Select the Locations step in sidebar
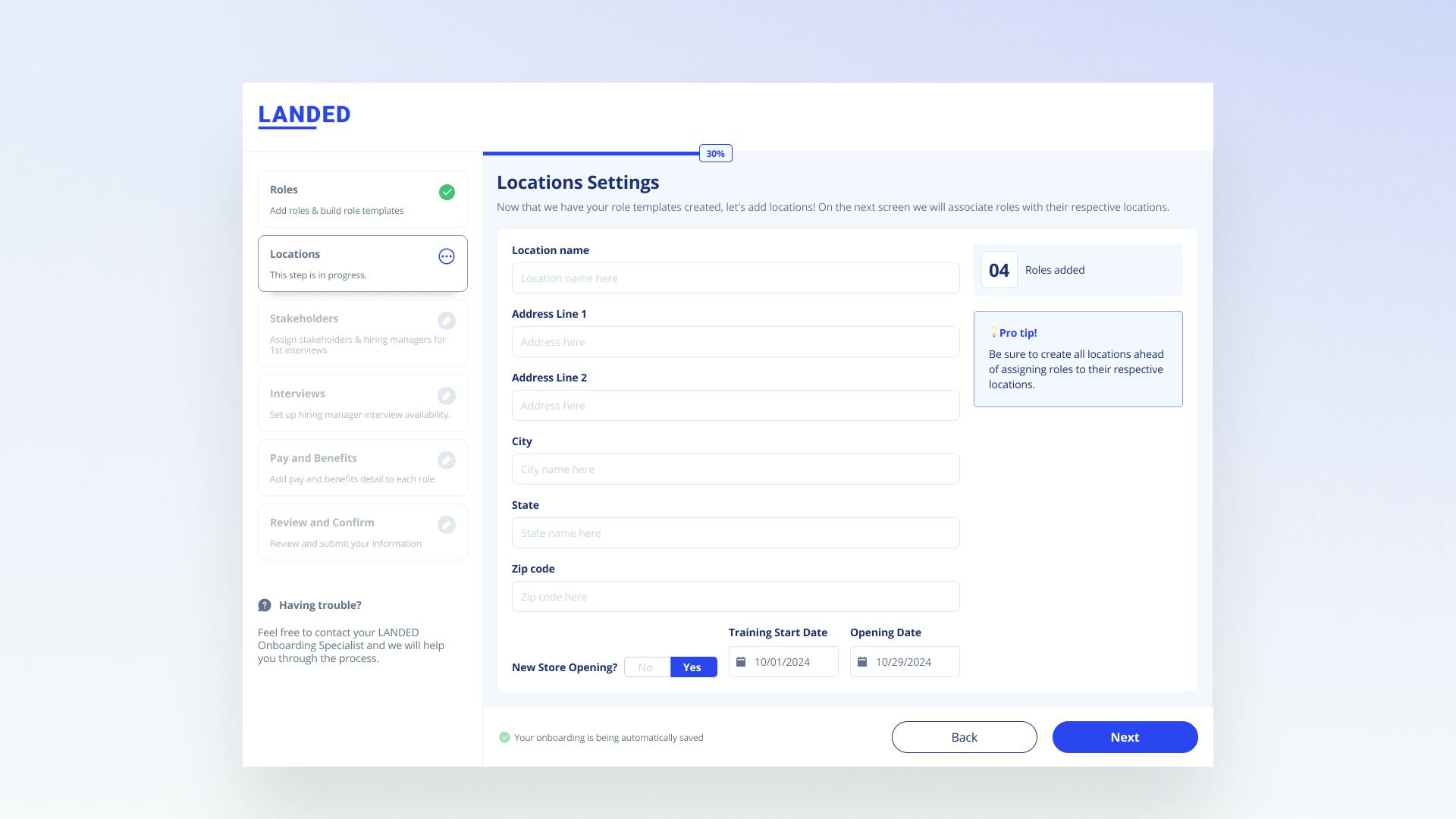The image size is (1456, 819). 362,263
